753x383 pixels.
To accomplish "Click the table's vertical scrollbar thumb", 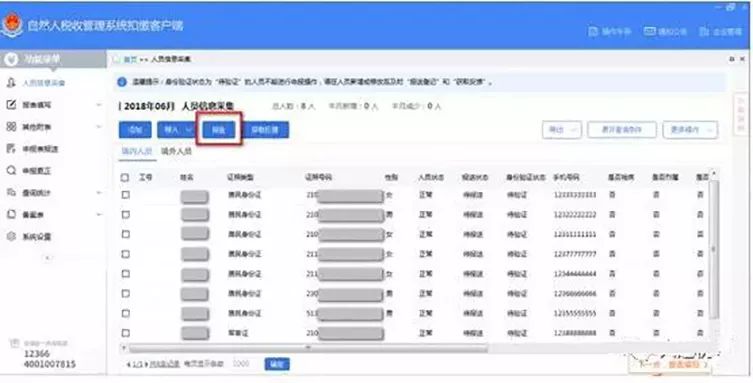I will click(x=714, y=250).
